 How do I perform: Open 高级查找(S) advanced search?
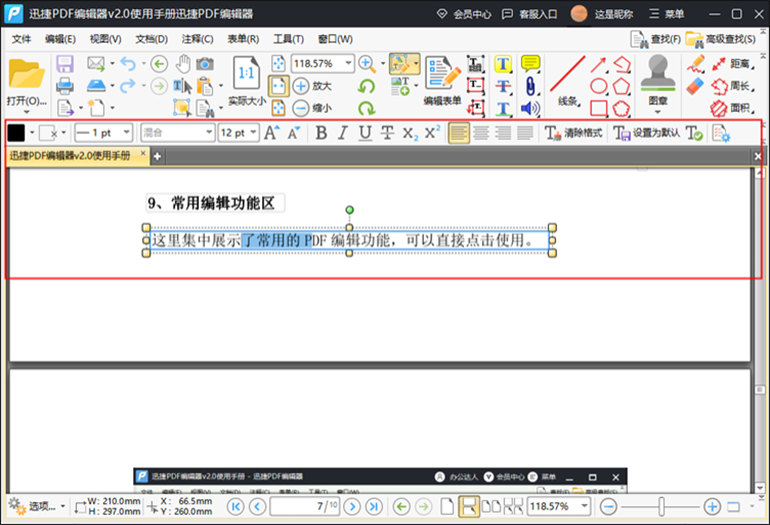tap(721, 39)
